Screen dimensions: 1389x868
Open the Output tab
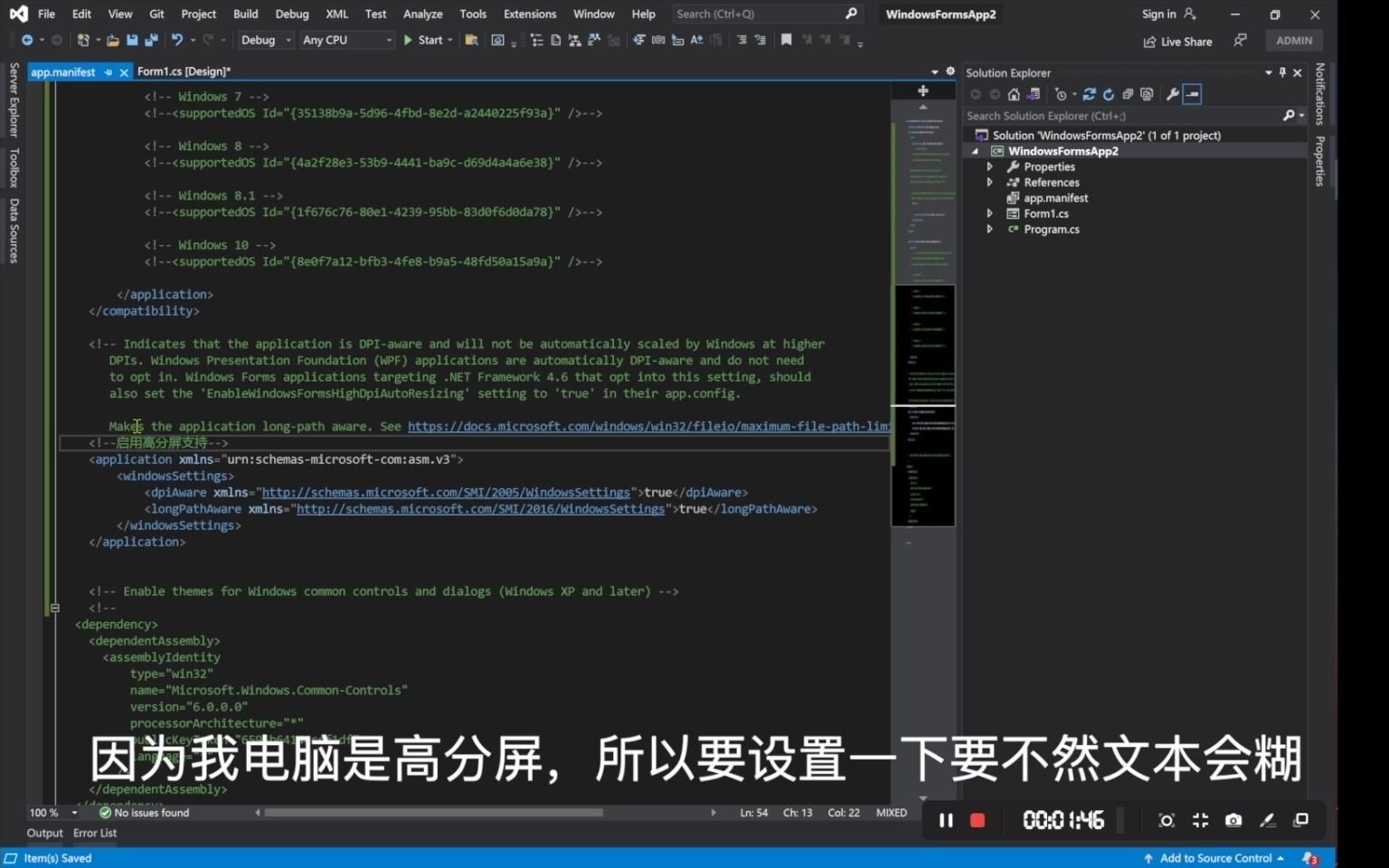[x=45, y=833]
